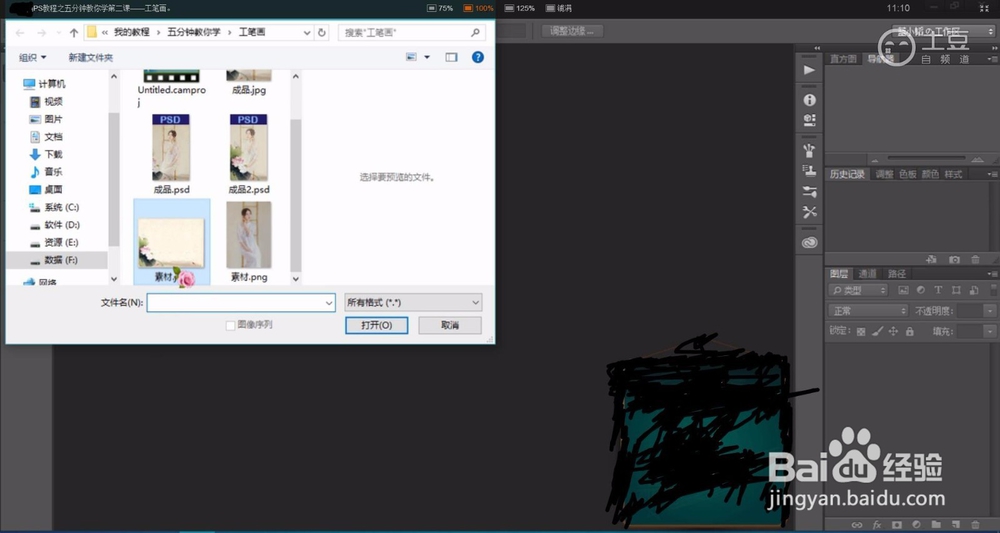
Task: Click the 取消 button
Action: click(450, 325)
